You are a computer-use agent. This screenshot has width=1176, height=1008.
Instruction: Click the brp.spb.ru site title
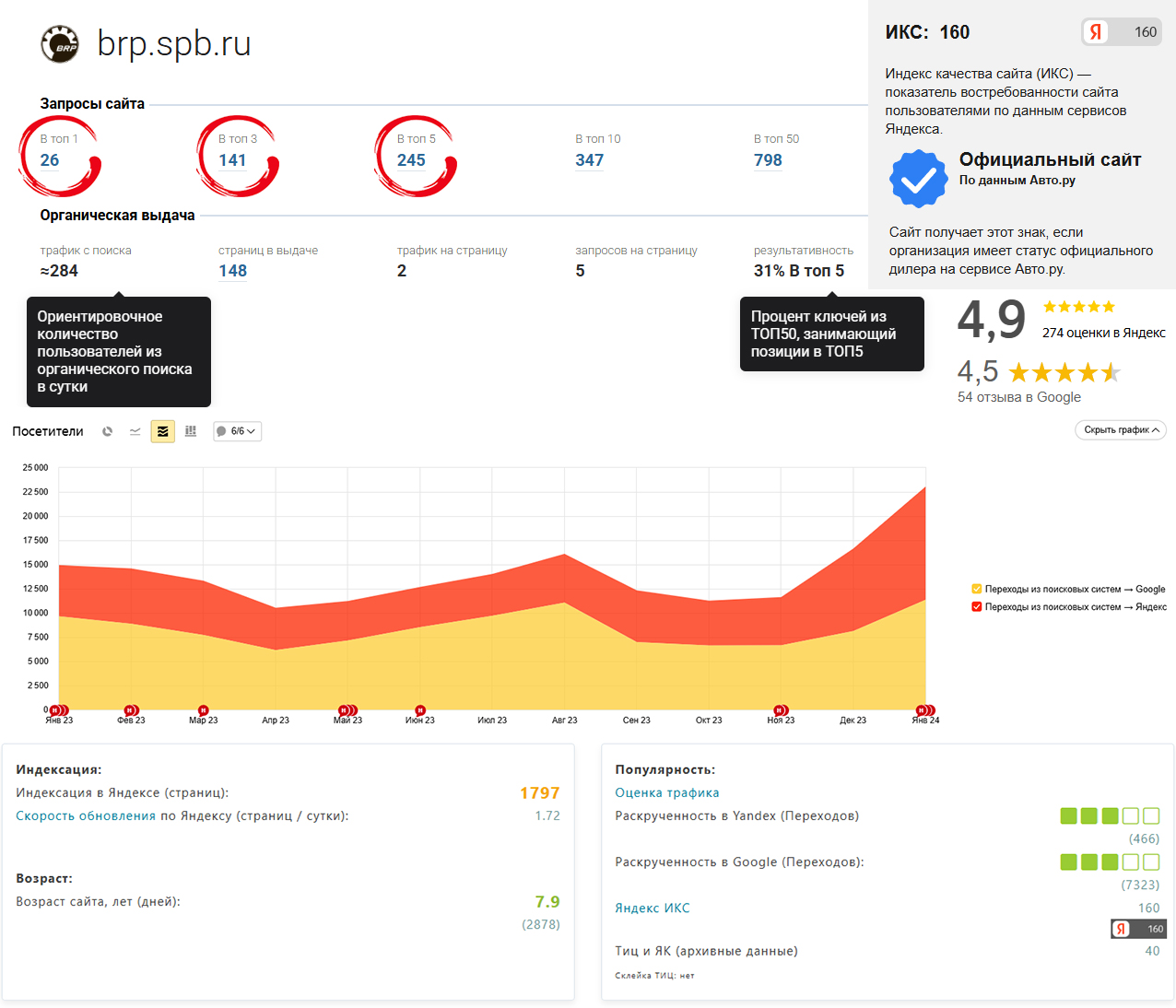(x=174, y=43)
